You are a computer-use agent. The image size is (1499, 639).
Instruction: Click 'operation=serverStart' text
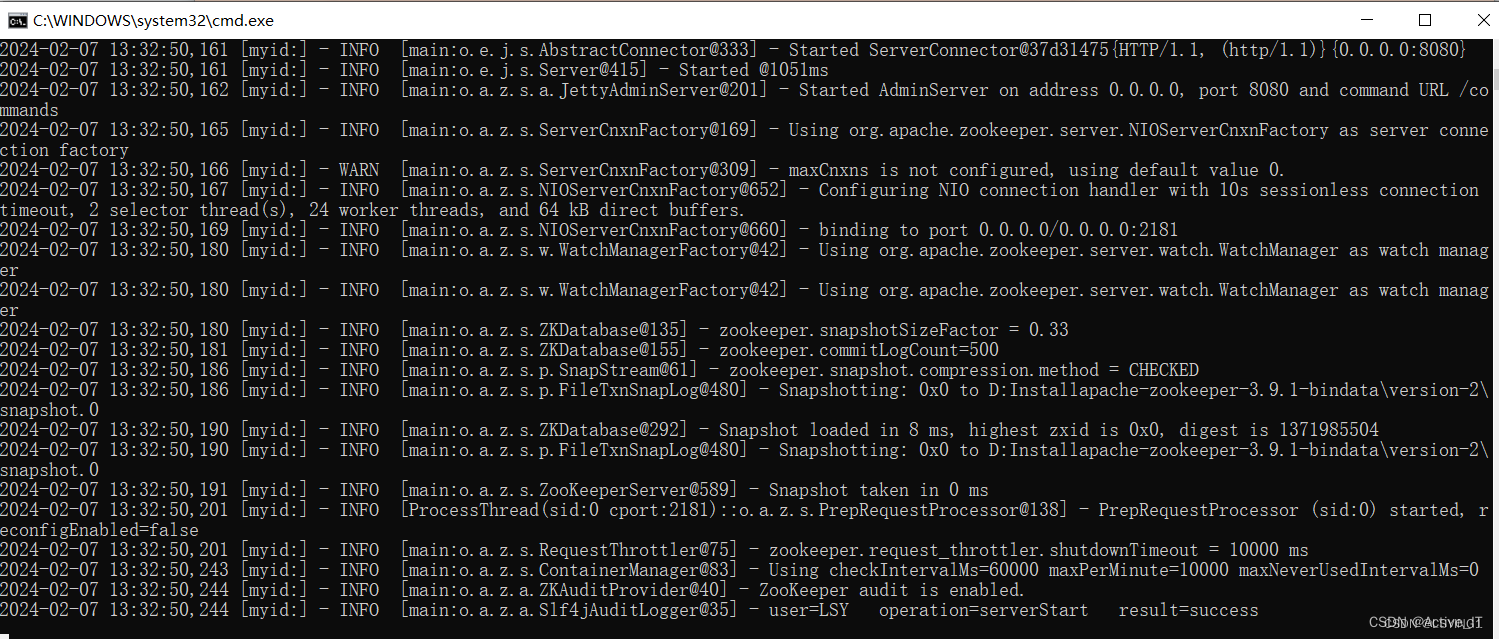[x=983, y=610]
